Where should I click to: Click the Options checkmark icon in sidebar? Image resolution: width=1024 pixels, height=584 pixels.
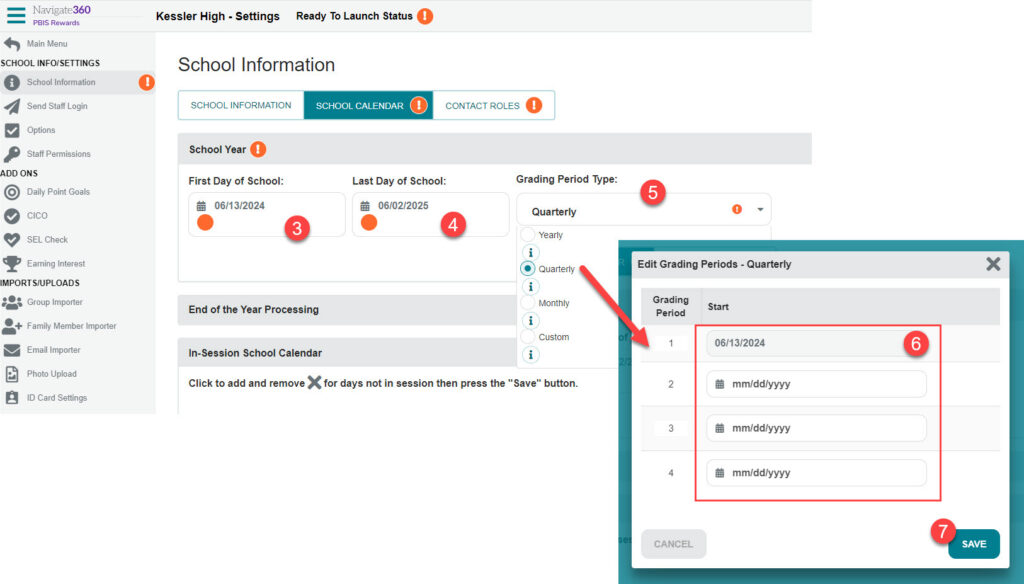click(x=12, y=130)
